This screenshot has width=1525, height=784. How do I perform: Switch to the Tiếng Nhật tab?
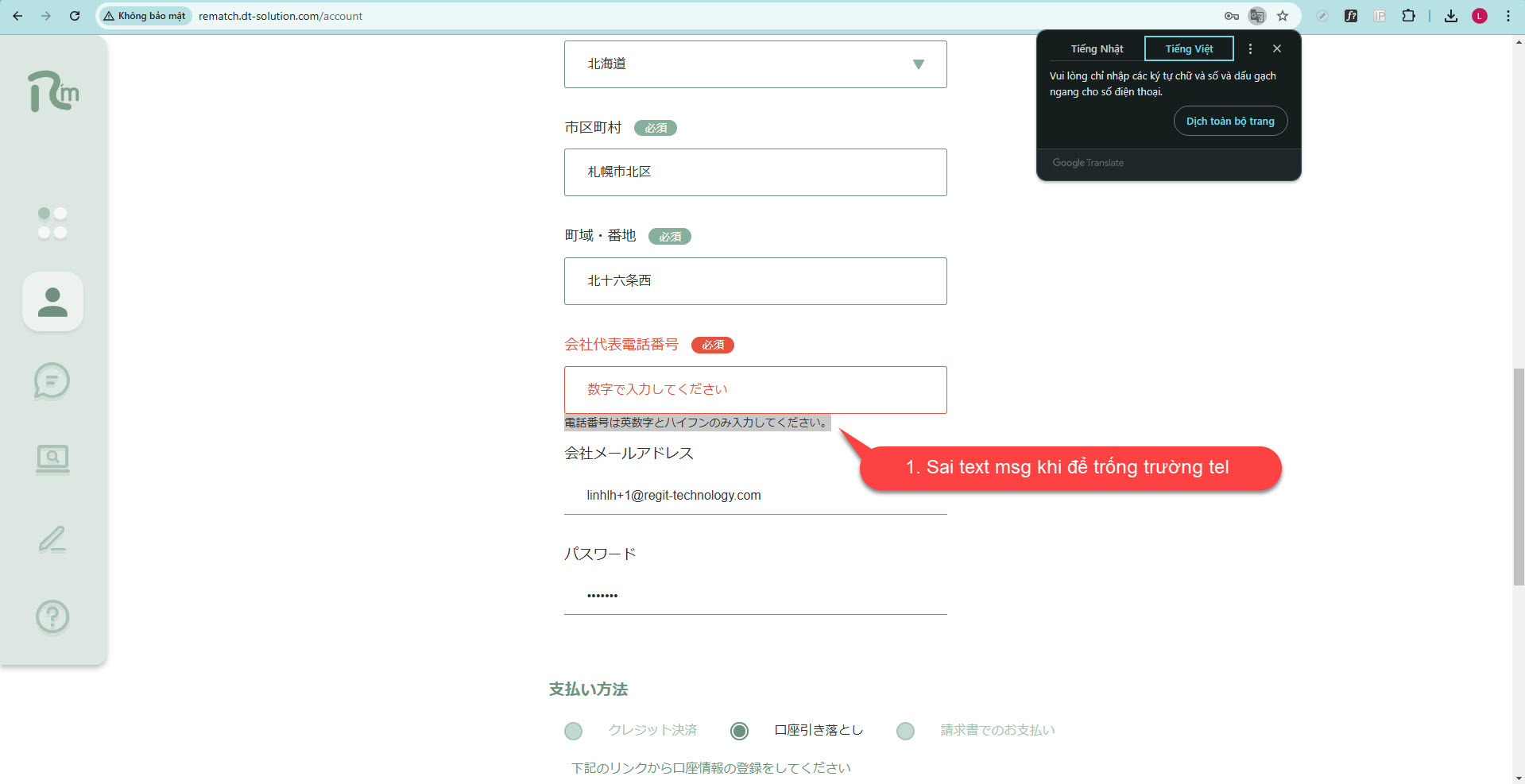(1097, 49)
